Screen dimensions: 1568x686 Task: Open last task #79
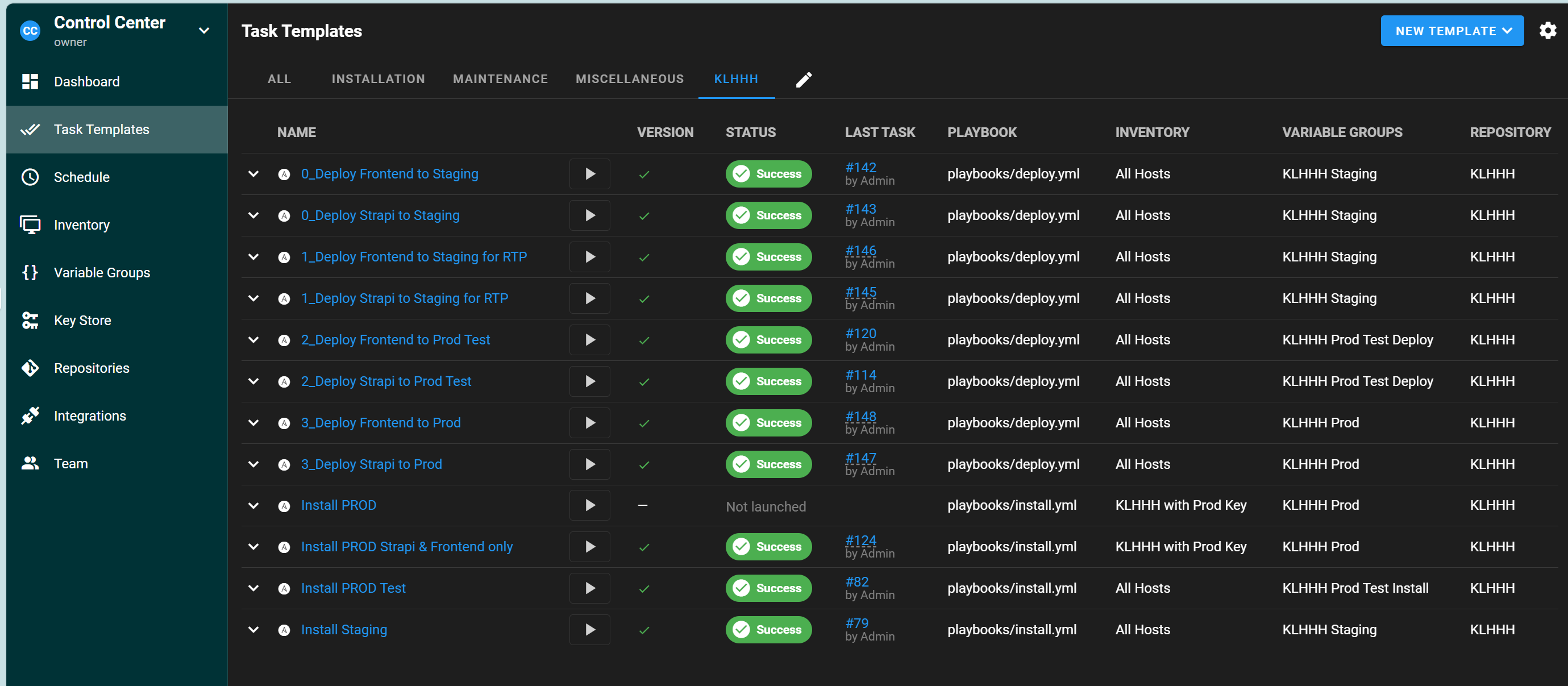click(x=856, y=623)
